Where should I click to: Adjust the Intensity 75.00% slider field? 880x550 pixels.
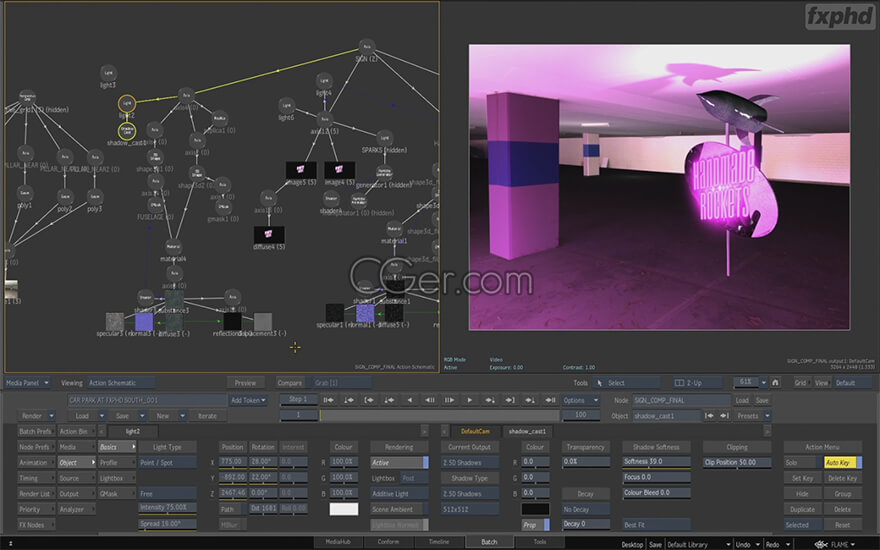point(167,507)
